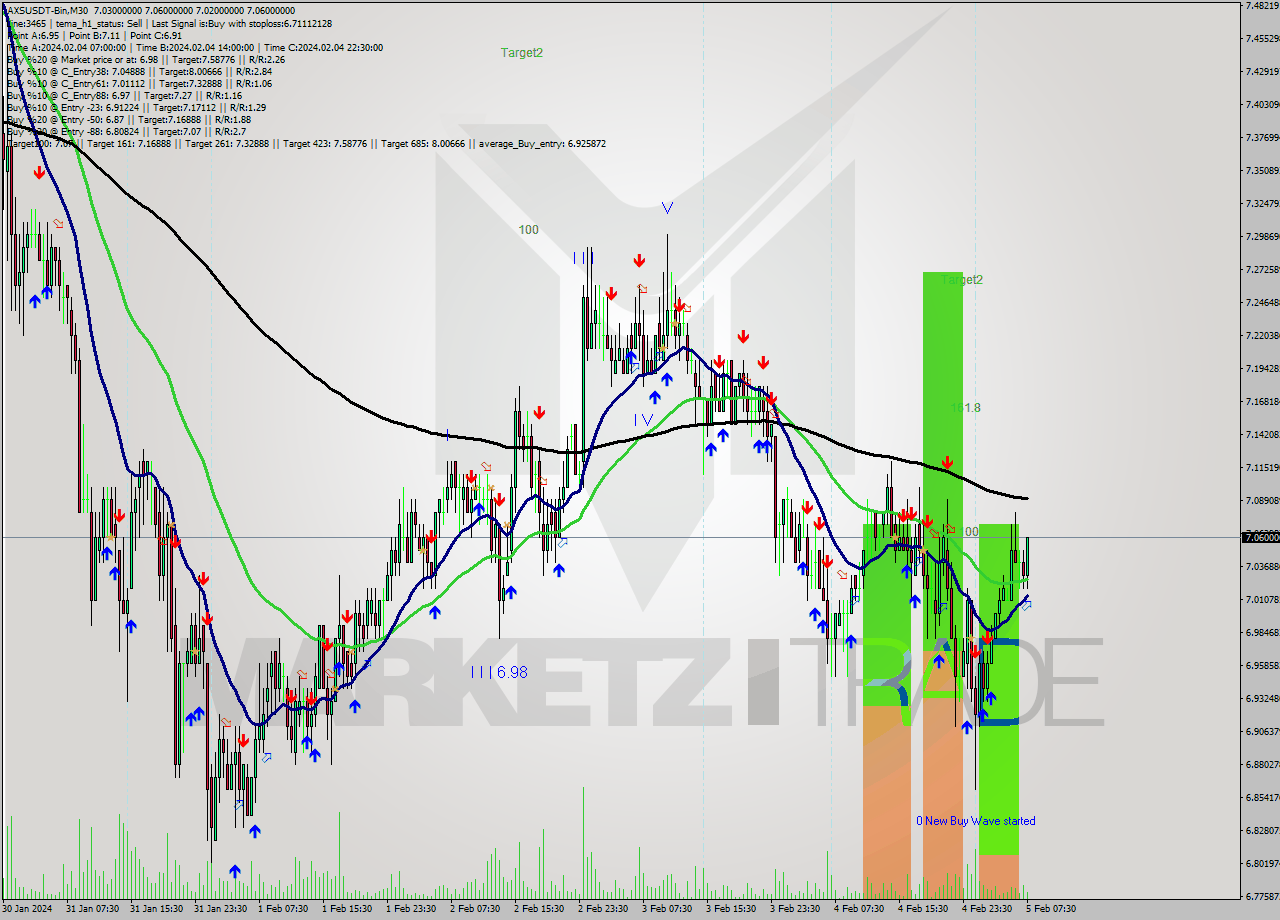Select the blue 'V' wave label
Viewport: 1280px width, 920px height.
667,208
